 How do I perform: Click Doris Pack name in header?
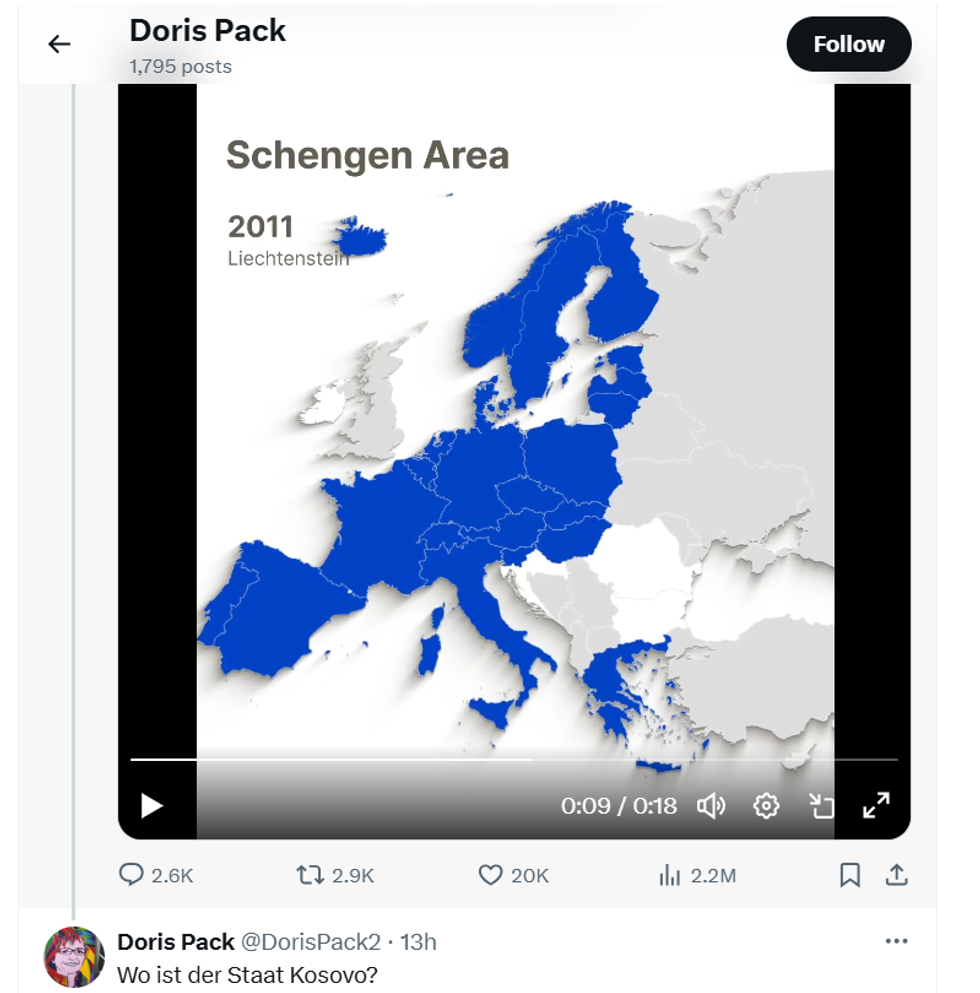click(x=208, y=31)
